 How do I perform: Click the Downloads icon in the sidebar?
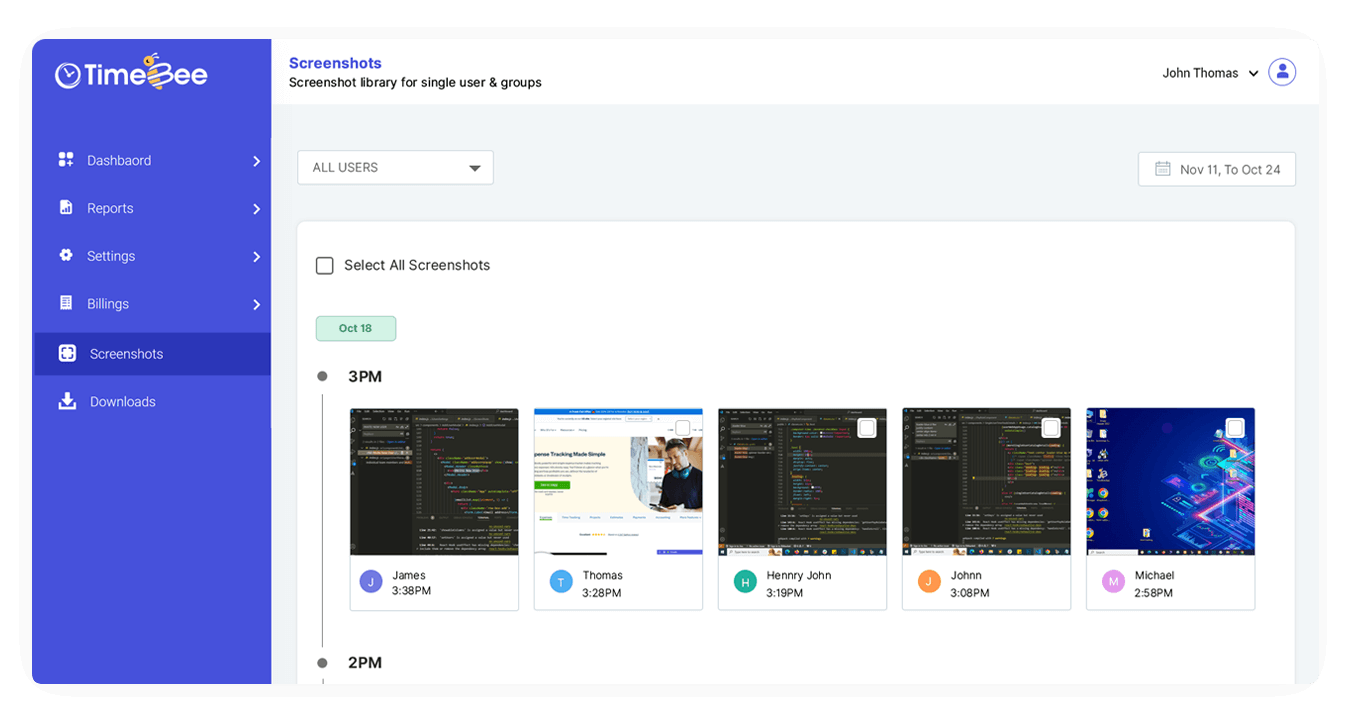tap(65, 401)
